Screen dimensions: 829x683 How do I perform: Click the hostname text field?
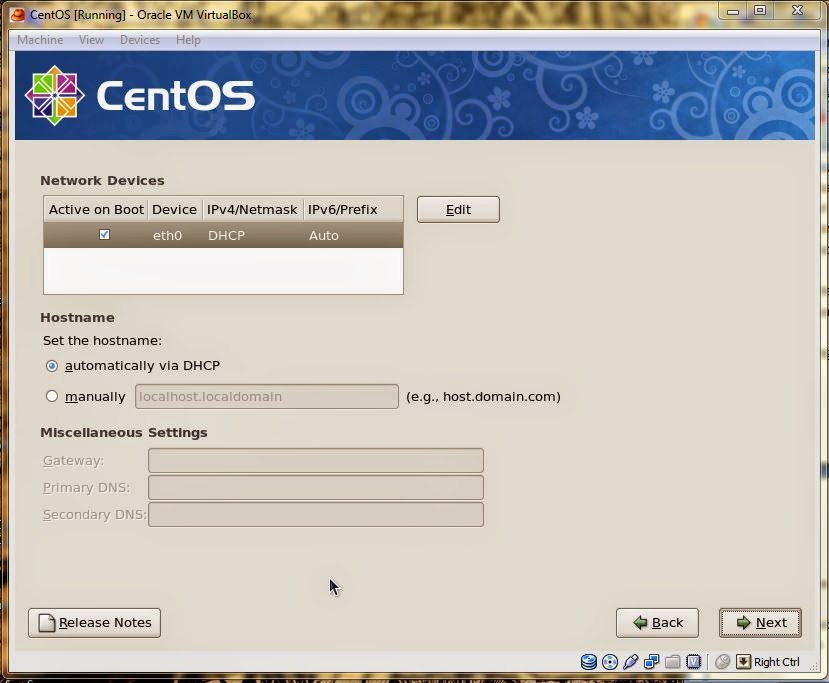tap(267, 396)
